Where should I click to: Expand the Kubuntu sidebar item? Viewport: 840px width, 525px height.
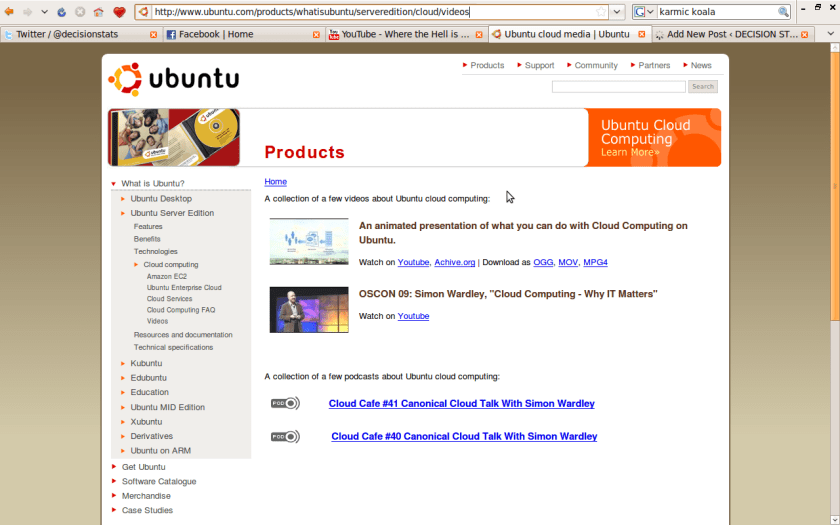[124, 363]
